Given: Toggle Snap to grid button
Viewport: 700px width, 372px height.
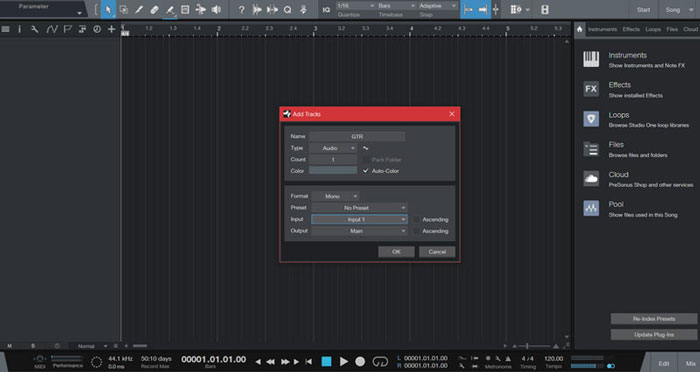Looking at the screenshot, I should (468, 9).
